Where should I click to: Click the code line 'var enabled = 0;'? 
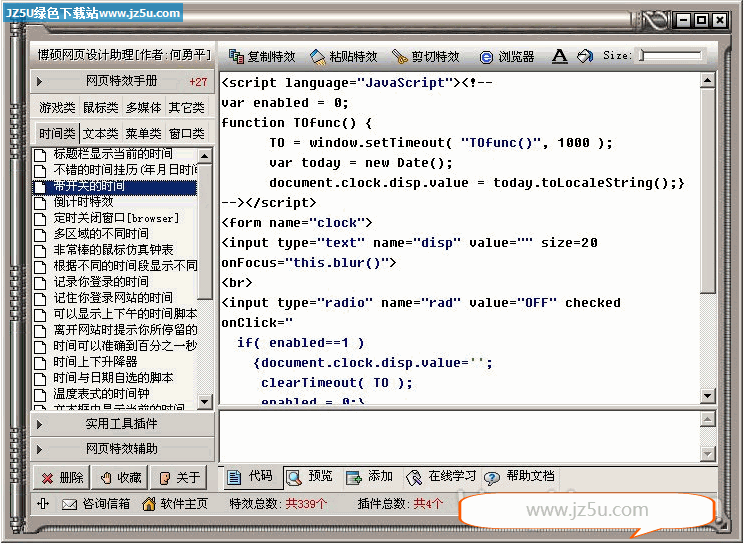pyautogui.click(x=285, y=103)
